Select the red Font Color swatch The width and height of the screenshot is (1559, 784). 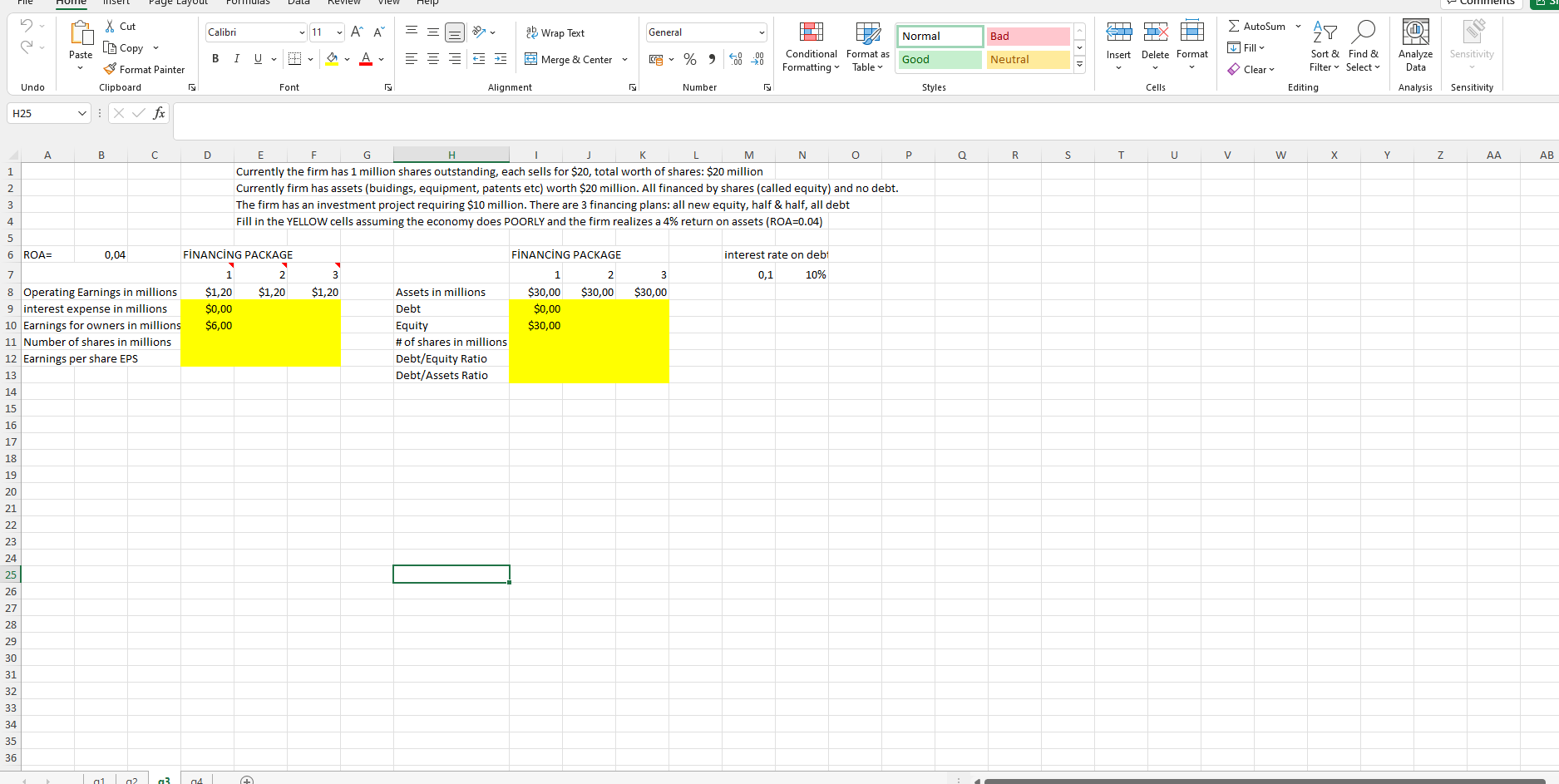pyautogui.click(x=365, y=59)
